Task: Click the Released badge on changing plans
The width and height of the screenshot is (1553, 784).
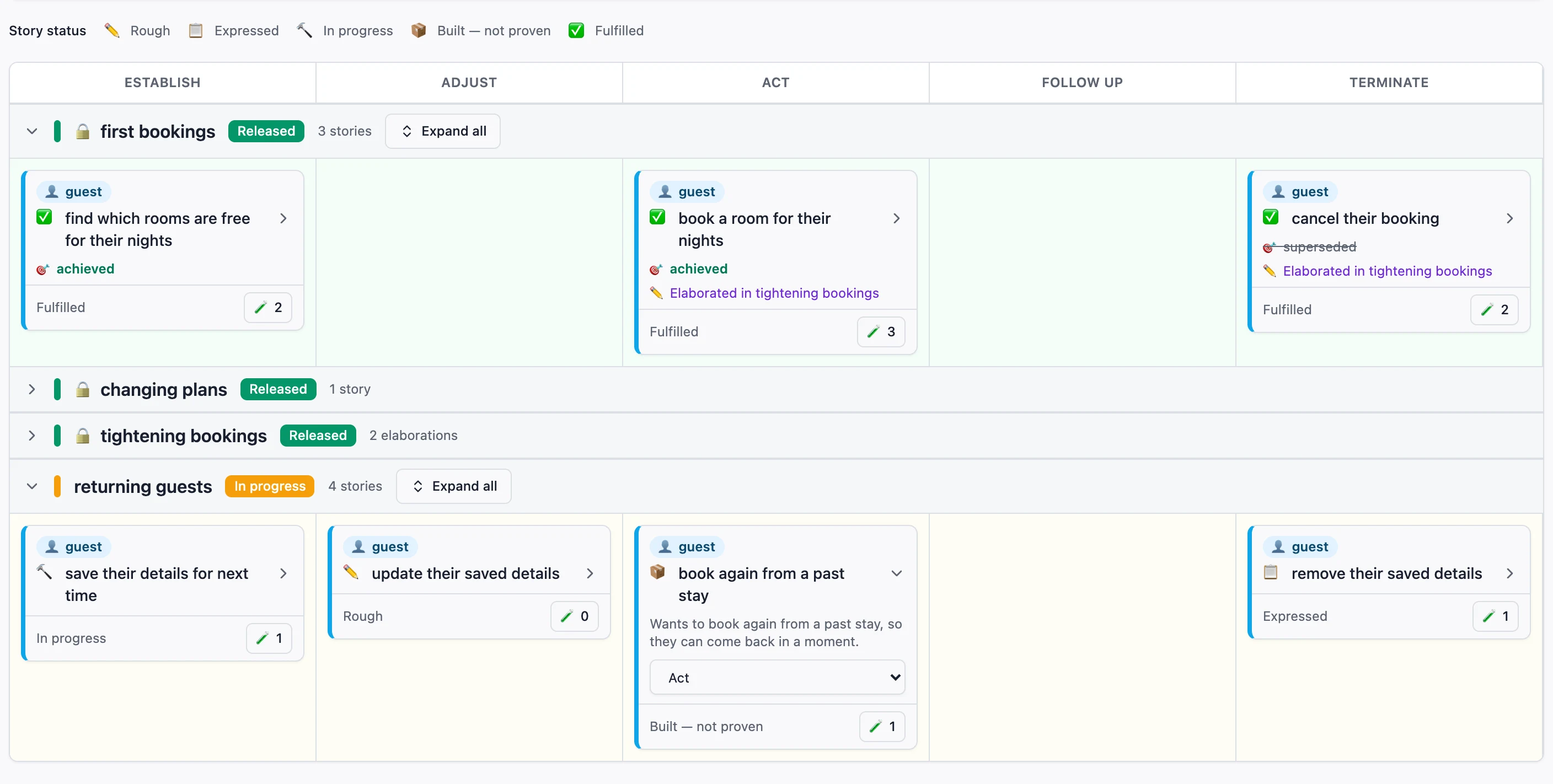Action: tap(278, 389)
